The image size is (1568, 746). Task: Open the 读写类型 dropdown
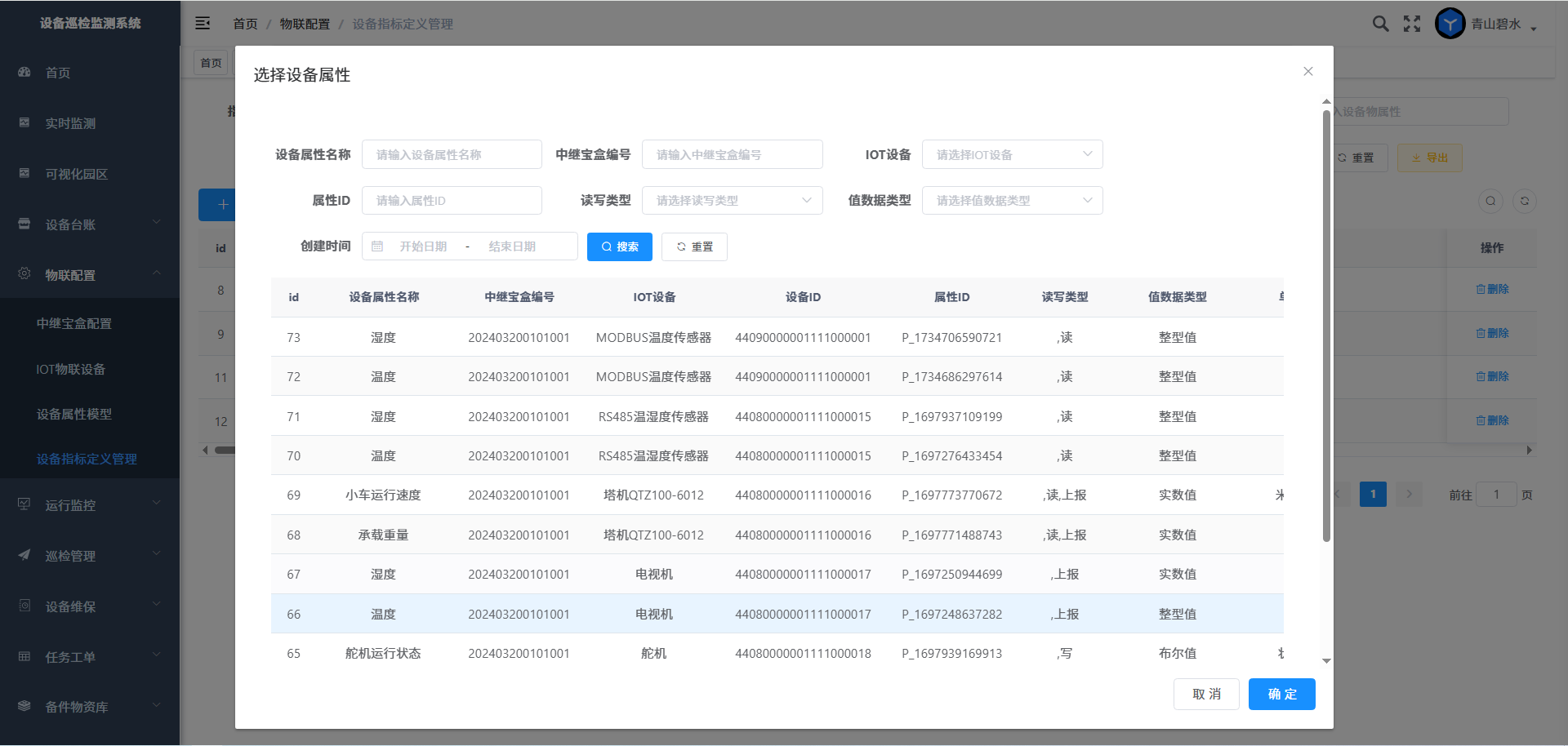click(x=732, y=201)
